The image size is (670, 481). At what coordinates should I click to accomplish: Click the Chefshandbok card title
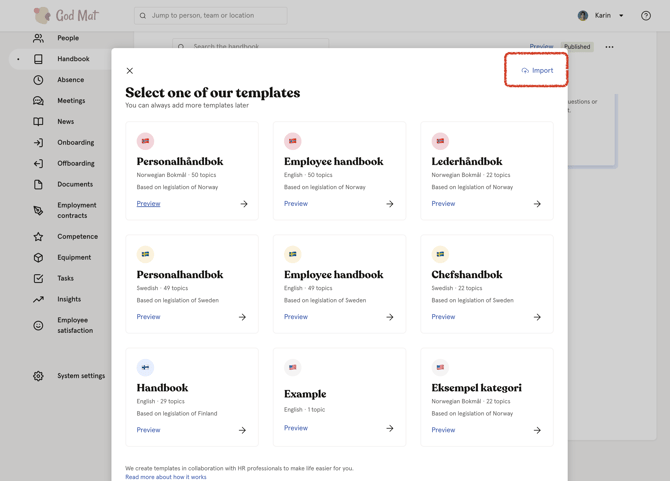[x=467, y=275]
